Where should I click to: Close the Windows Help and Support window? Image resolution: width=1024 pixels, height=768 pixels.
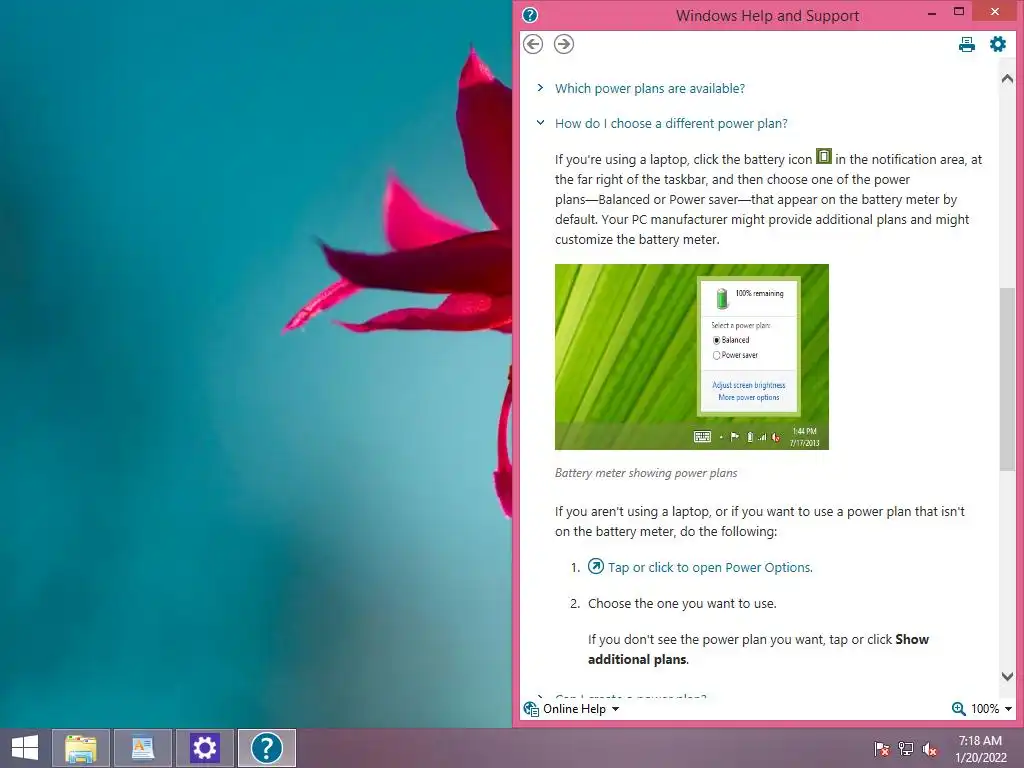(995, 11)
